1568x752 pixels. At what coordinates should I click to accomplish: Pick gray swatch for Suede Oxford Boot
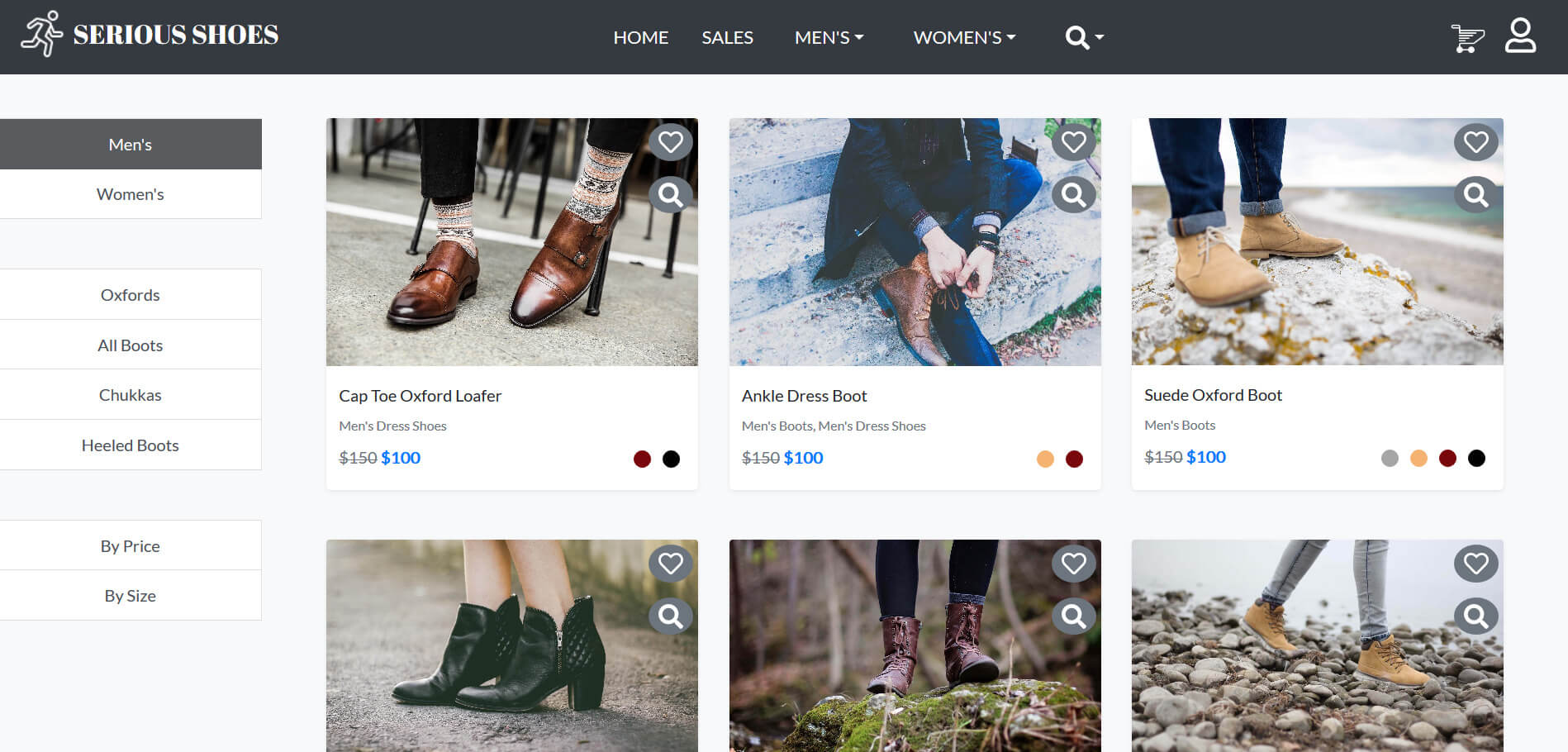tap(1390, 458)
